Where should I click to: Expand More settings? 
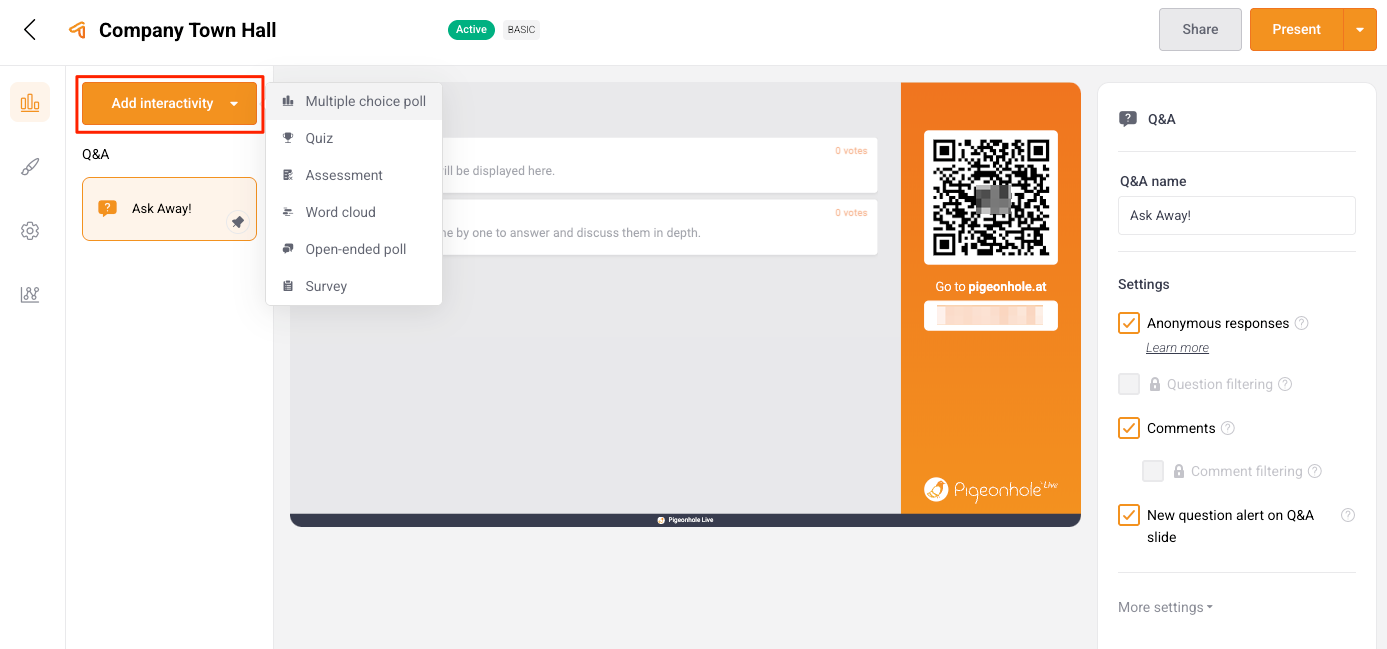1165,607
